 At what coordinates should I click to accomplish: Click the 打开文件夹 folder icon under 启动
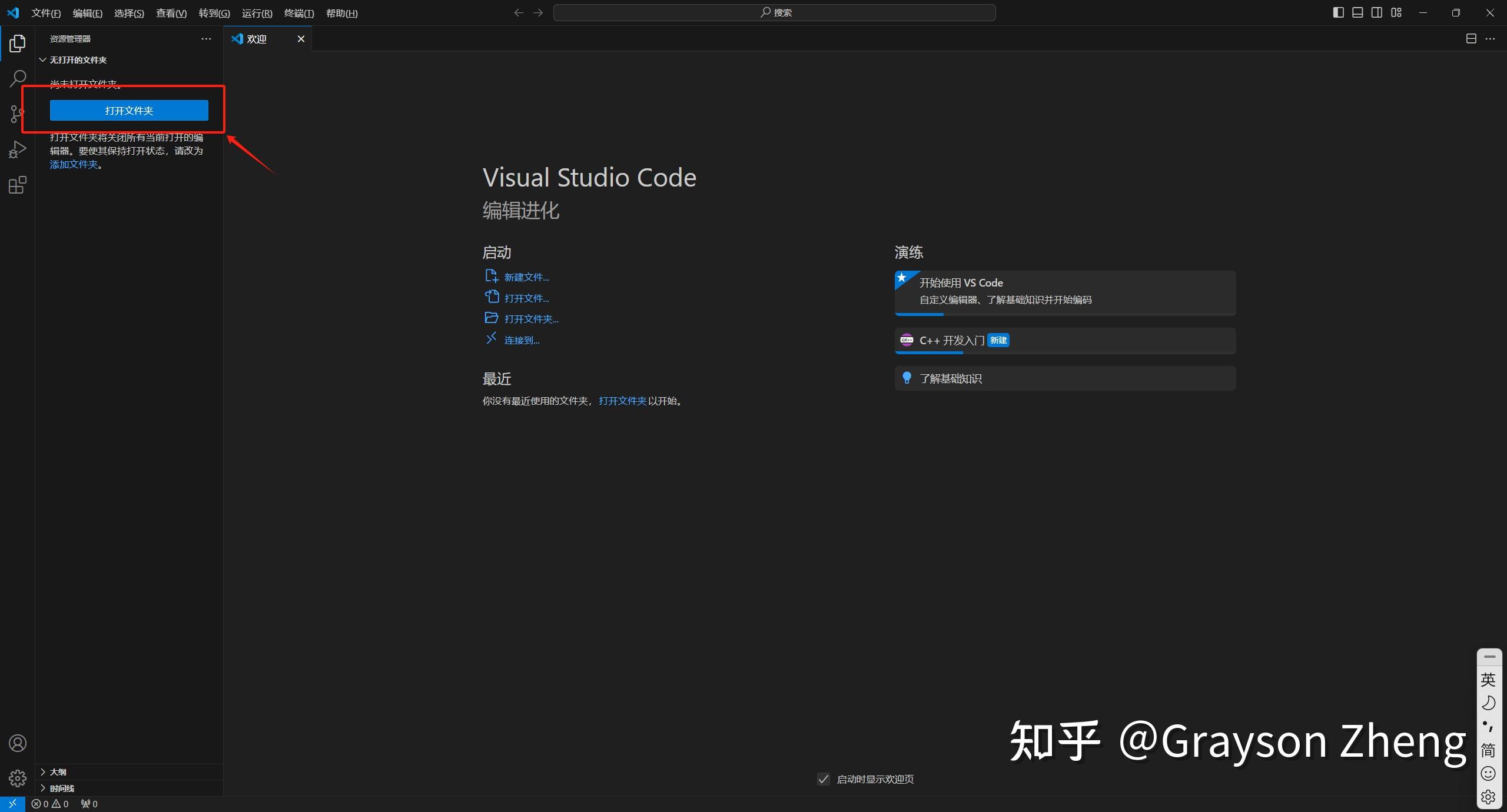pyautogui.click(x=491, y=318)
